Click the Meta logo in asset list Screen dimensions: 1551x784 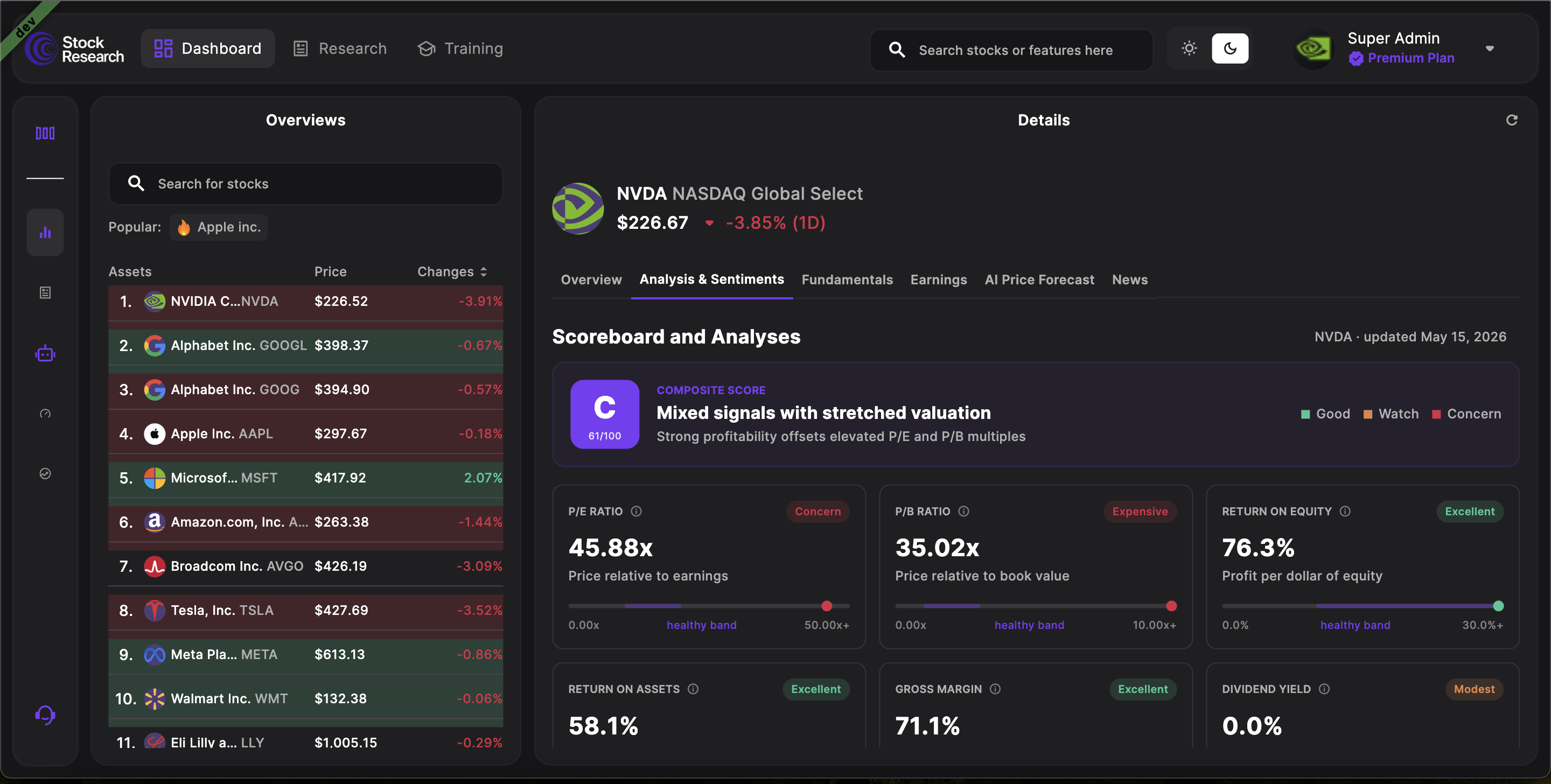coord(154,654)
